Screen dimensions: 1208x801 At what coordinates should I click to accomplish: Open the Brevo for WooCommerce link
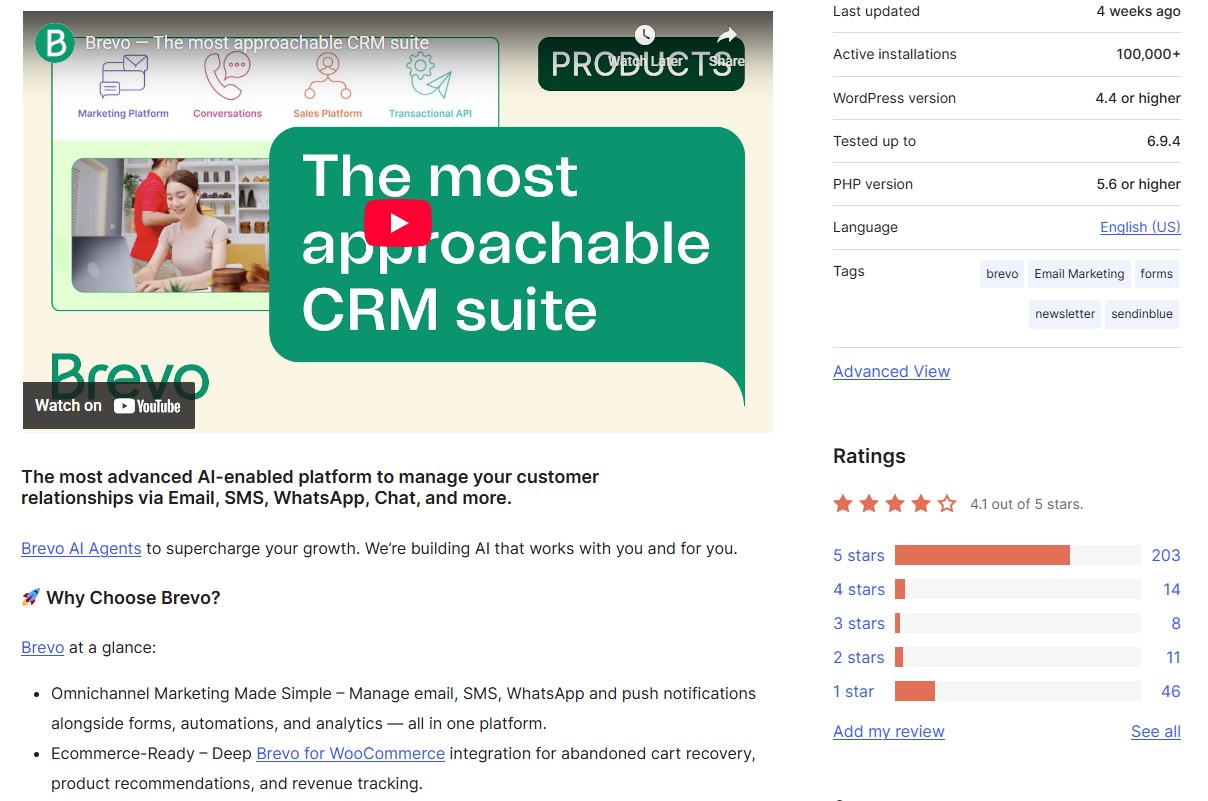click(x=350, y=753)
